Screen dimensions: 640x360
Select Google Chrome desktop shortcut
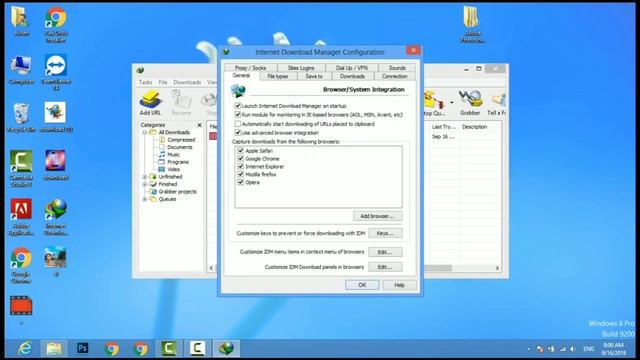[x=21, y=265]
